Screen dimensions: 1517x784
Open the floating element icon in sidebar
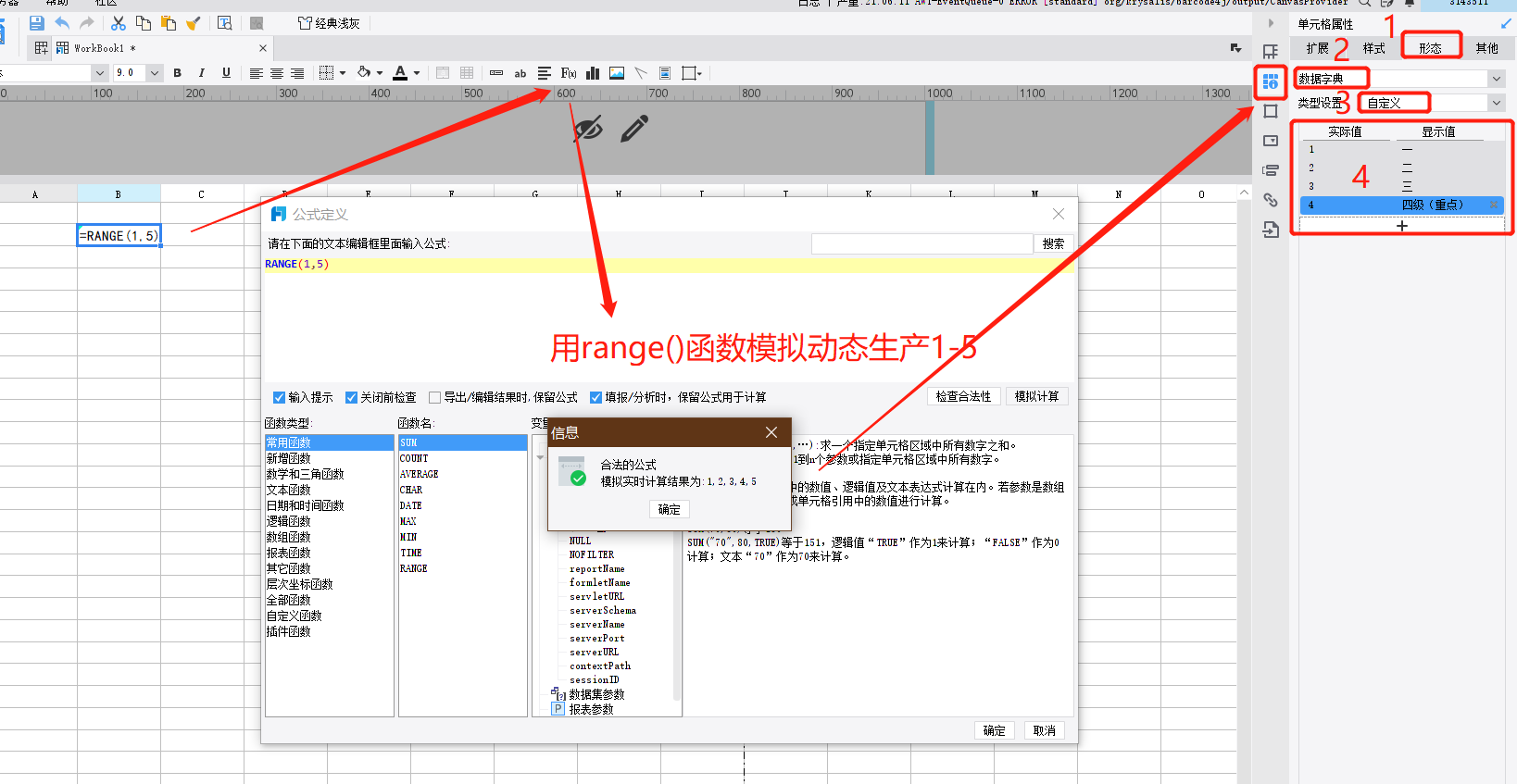coord(1271,111)
